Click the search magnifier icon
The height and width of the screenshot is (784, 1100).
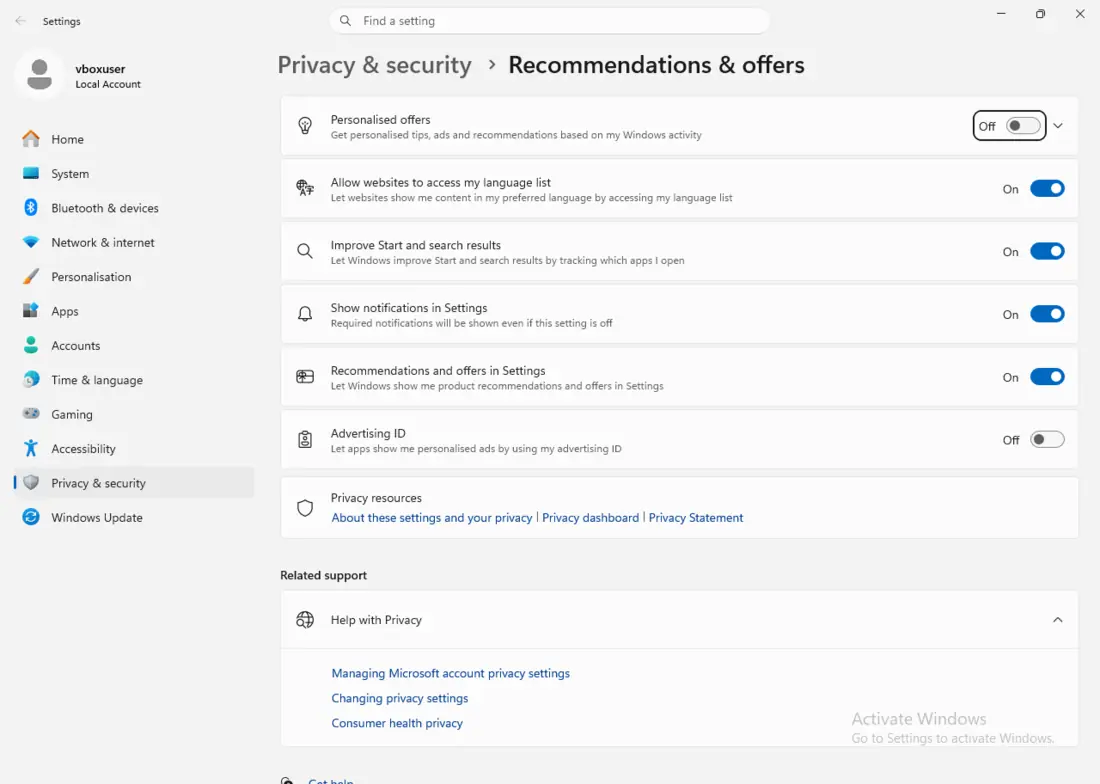[345, 20]
